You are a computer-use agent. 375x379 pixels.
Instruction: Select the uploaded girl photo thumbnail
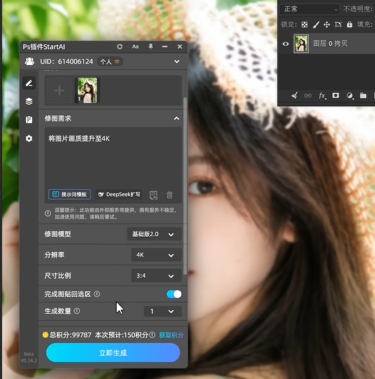[87, 90]
